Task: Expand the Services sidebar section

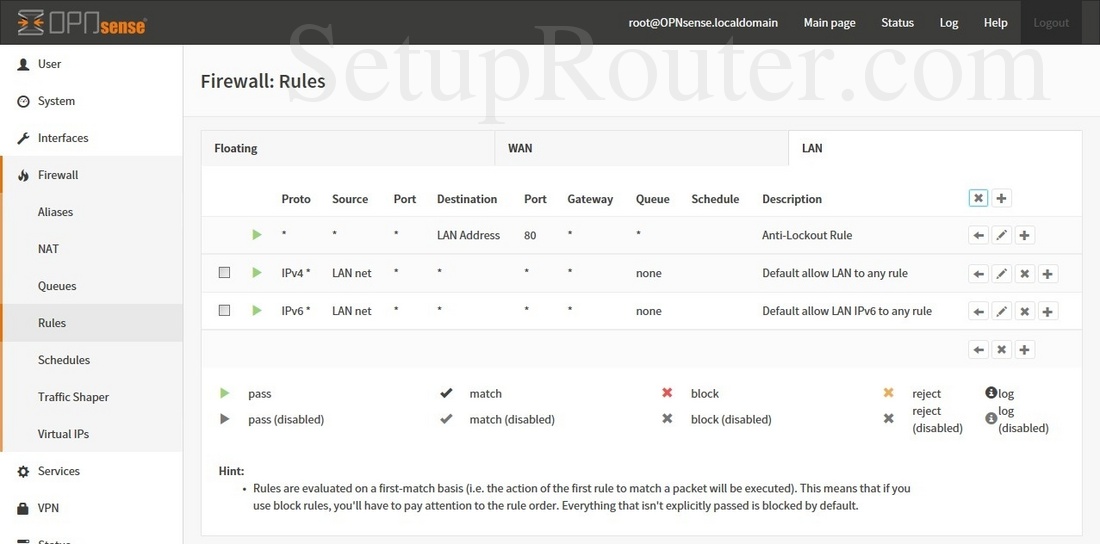Action: (58, 471)
